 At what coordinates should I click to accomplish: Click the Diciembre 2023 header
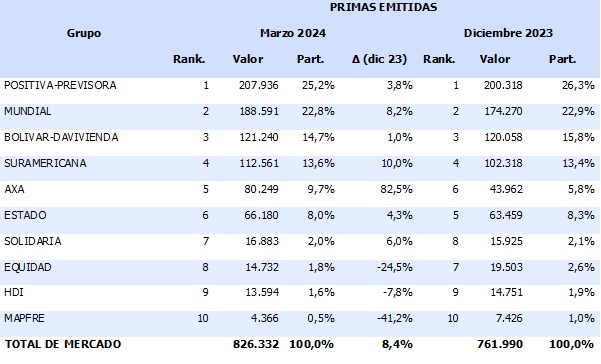508,33
